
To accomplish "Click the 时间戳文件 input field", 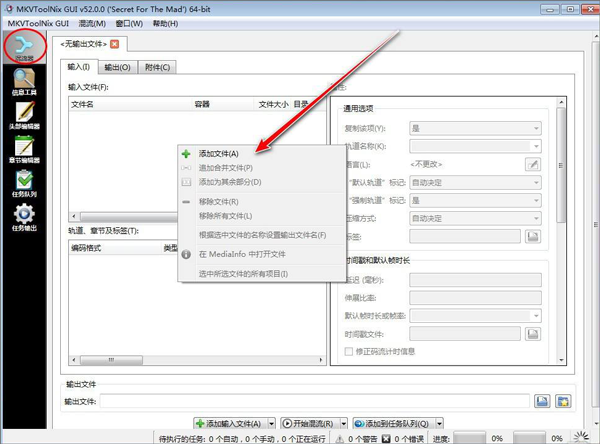I will [465, 334].
